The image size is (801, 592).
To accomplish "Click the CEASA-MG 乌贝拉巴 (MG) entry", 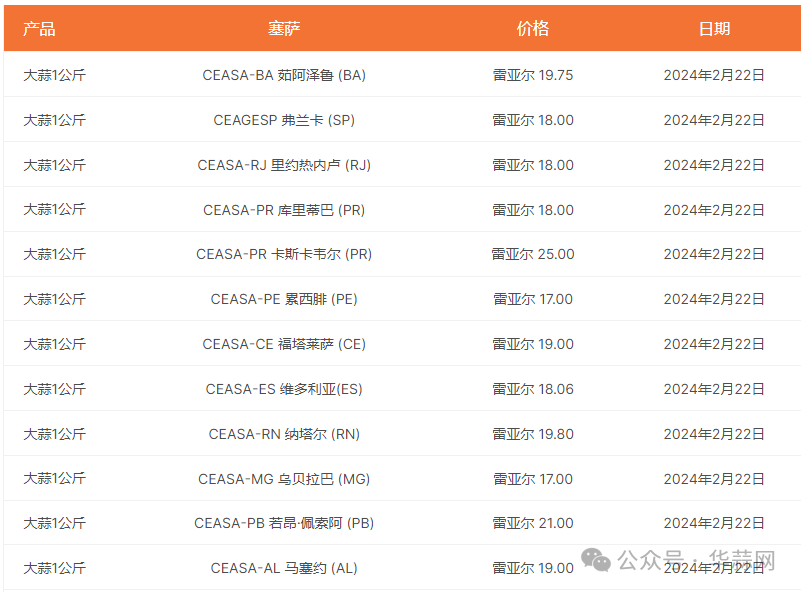I will (284, 479).
